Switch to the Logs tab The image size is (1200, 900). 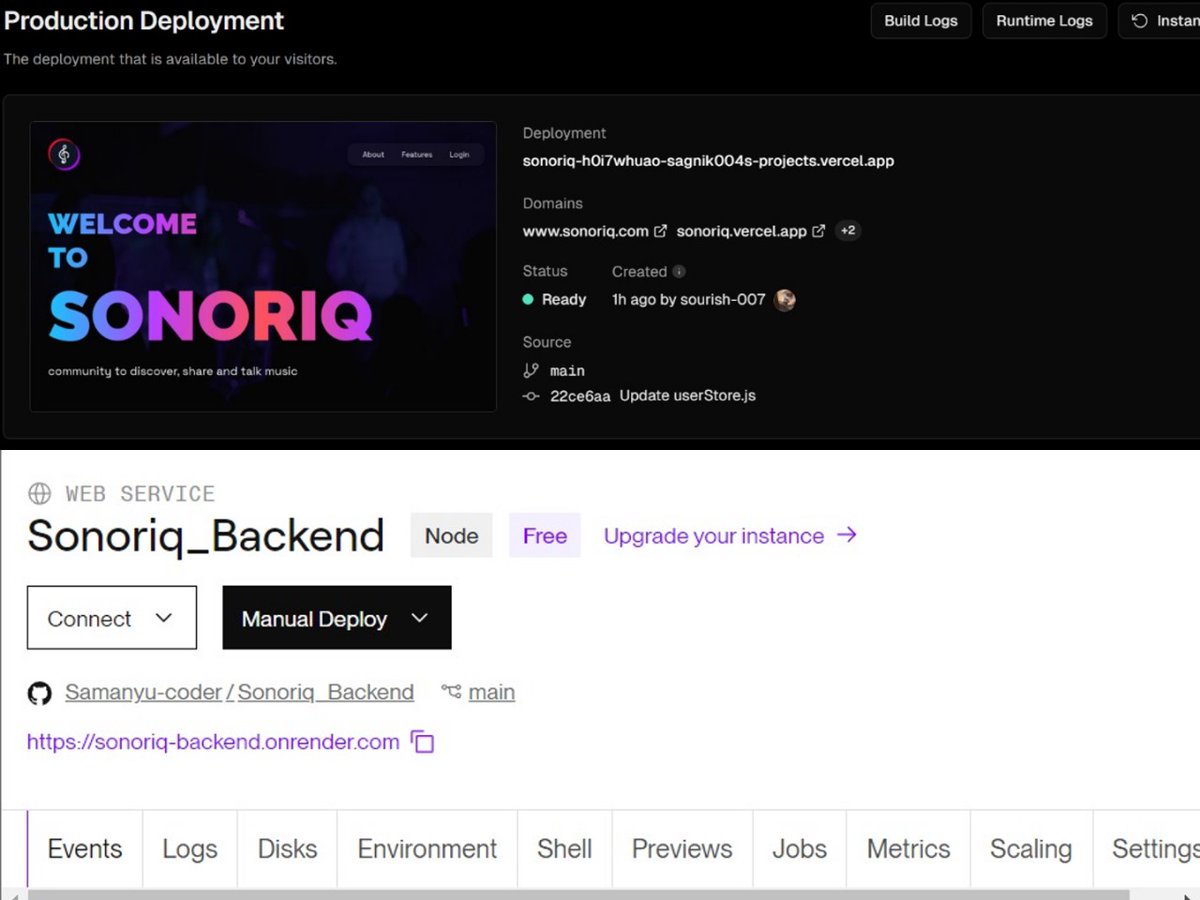click(190, 849)
